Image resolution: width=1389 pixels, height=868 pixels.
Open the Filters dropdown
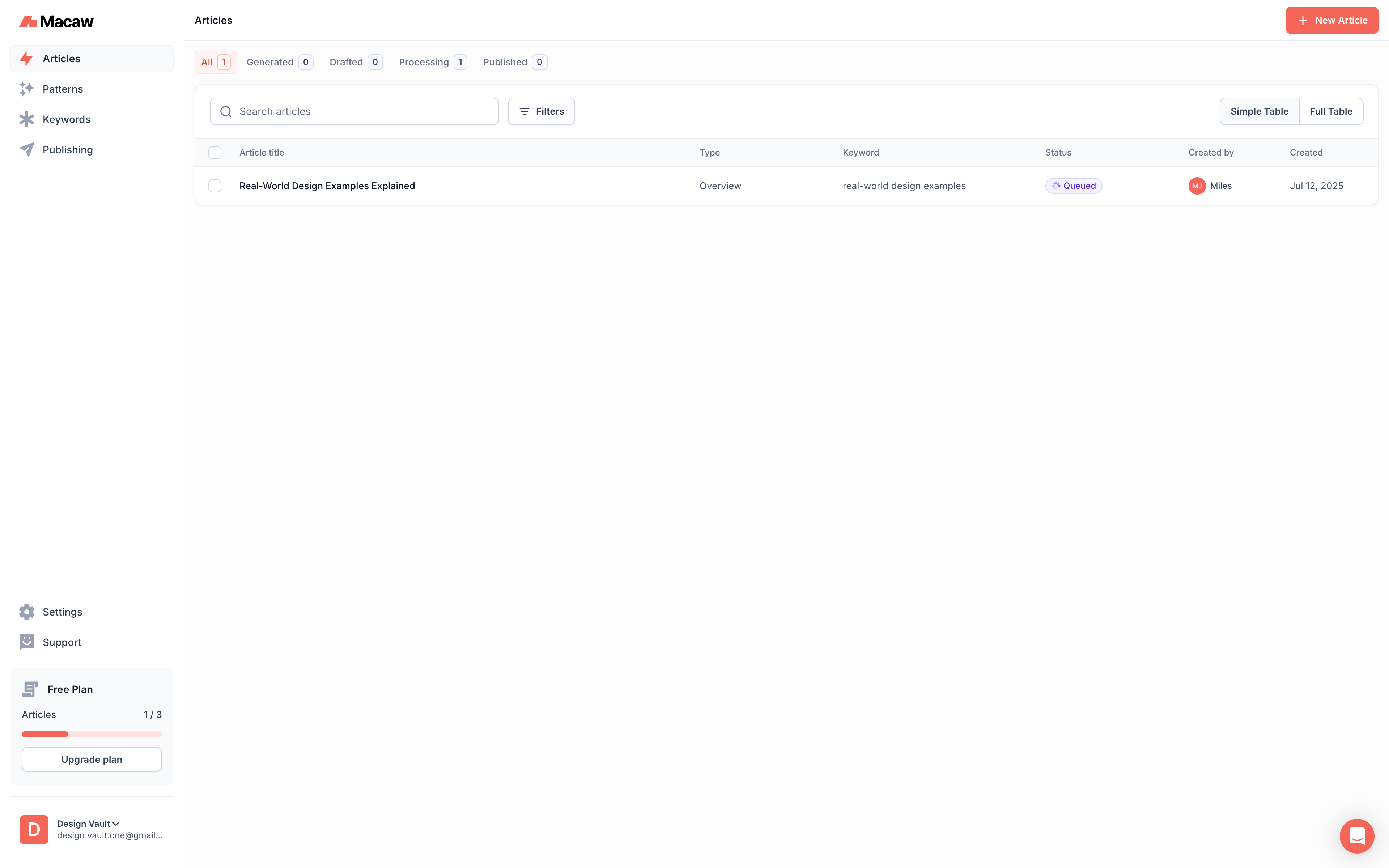point(541,111)
